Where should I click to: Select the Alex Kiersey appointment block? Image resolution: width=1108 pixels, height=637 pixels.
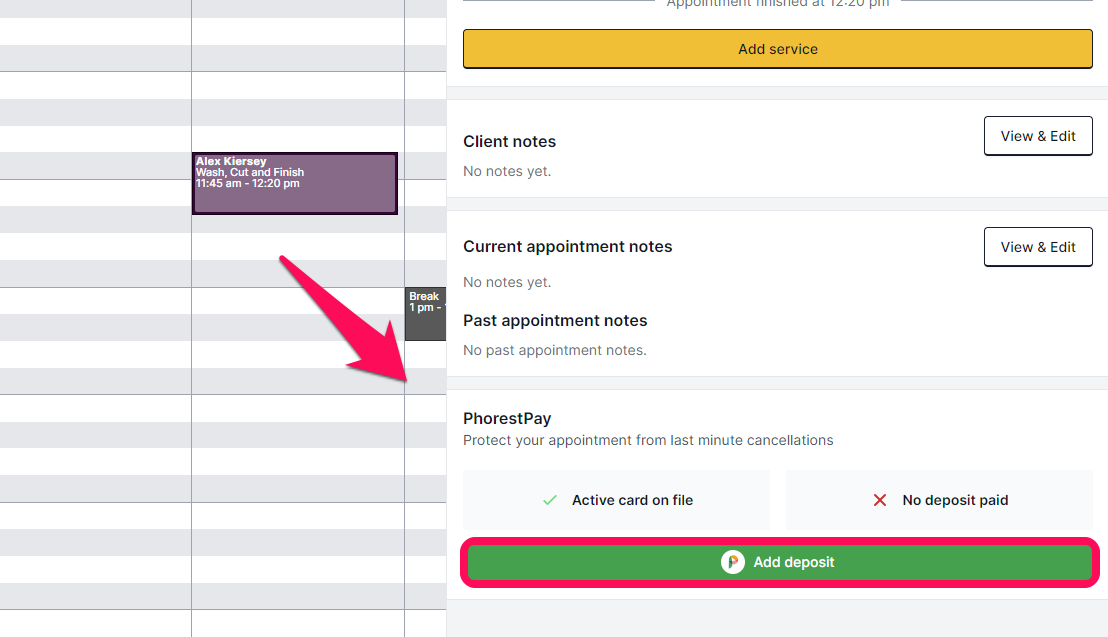point(295,183)
